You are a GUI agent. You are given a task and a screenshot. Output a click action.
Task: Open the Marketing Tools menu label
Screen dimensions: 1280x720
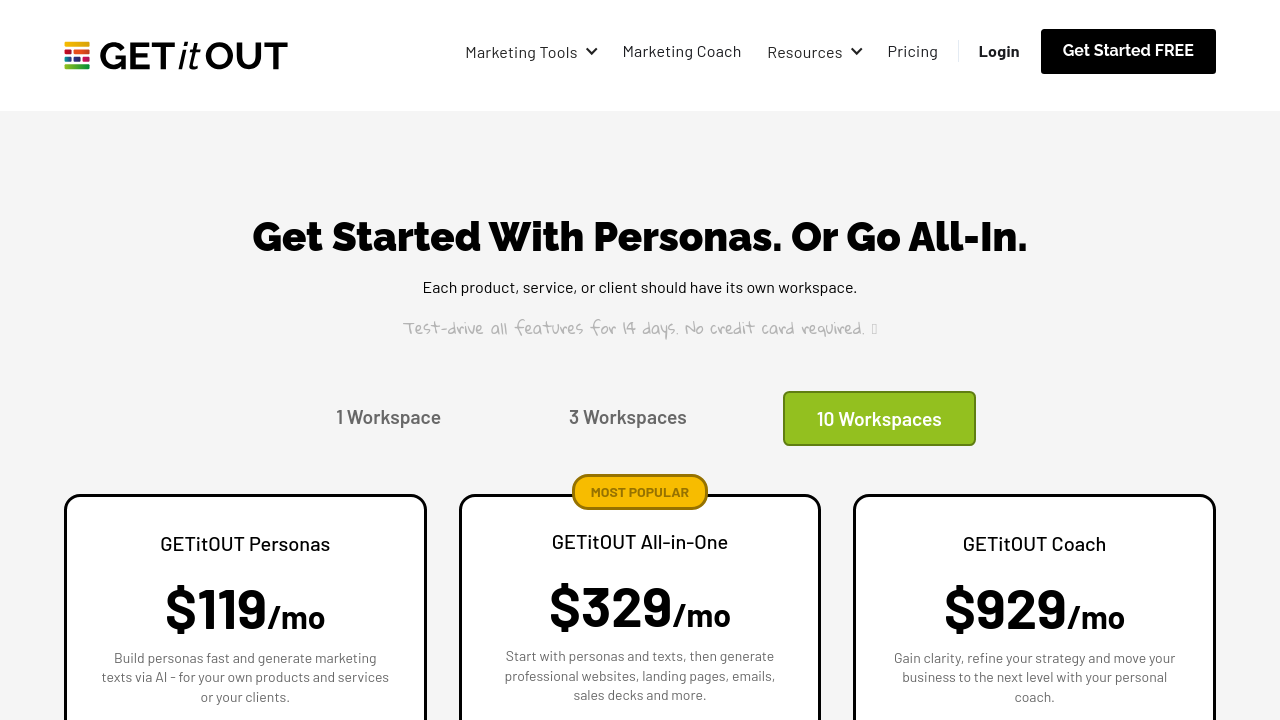[521, 52]
